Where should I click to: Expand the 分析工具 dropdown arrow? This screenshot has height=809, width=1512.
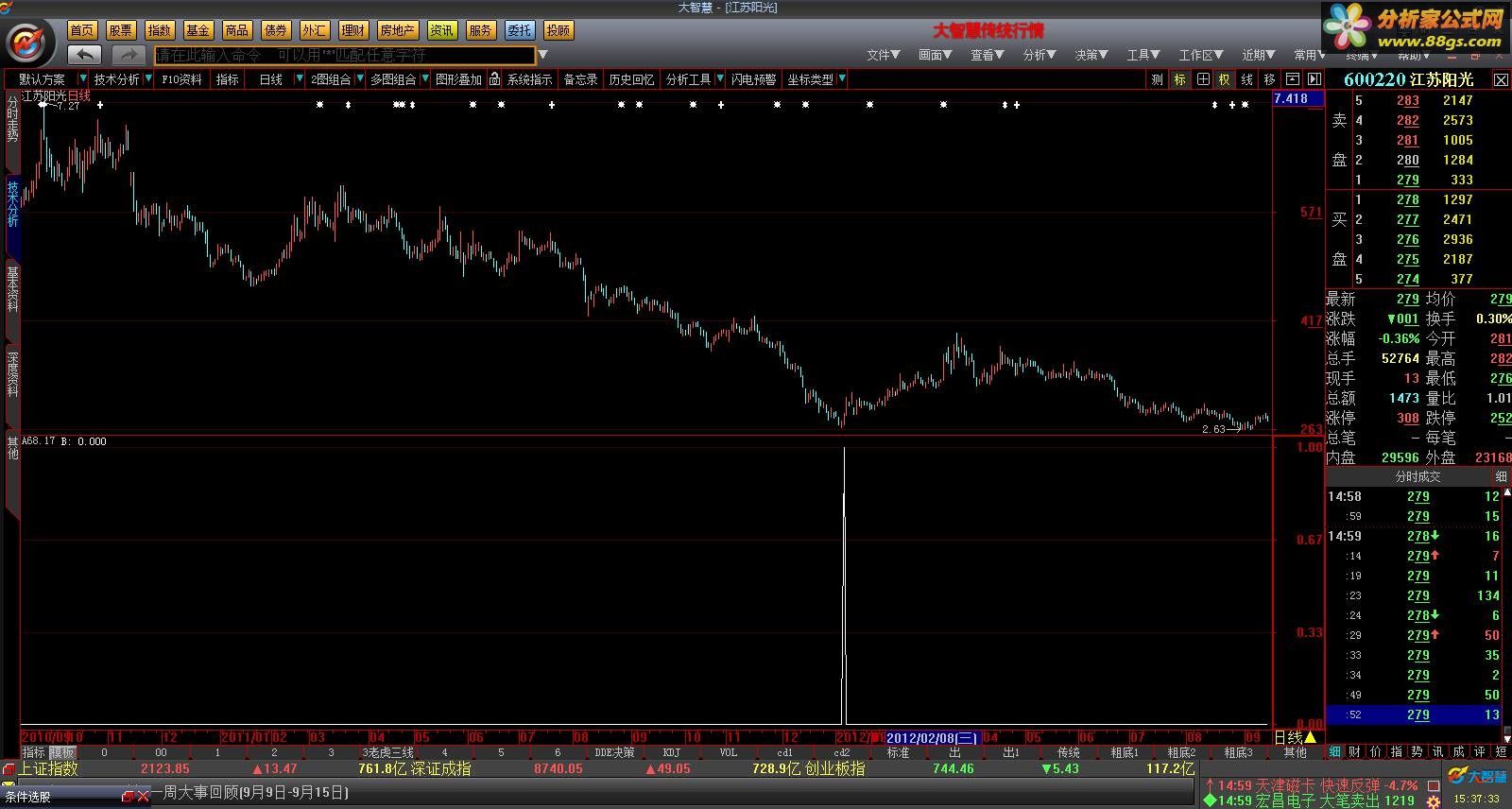720,79
